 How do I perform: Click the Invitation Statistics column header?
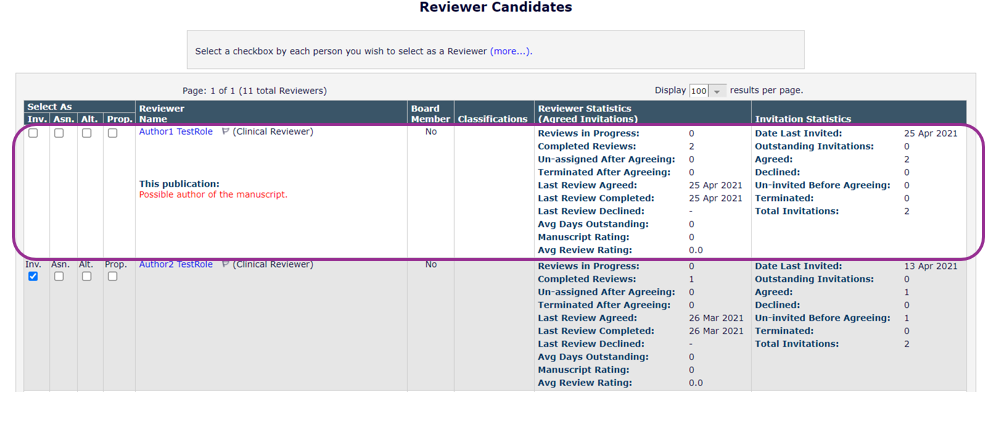tap(803, 119)
